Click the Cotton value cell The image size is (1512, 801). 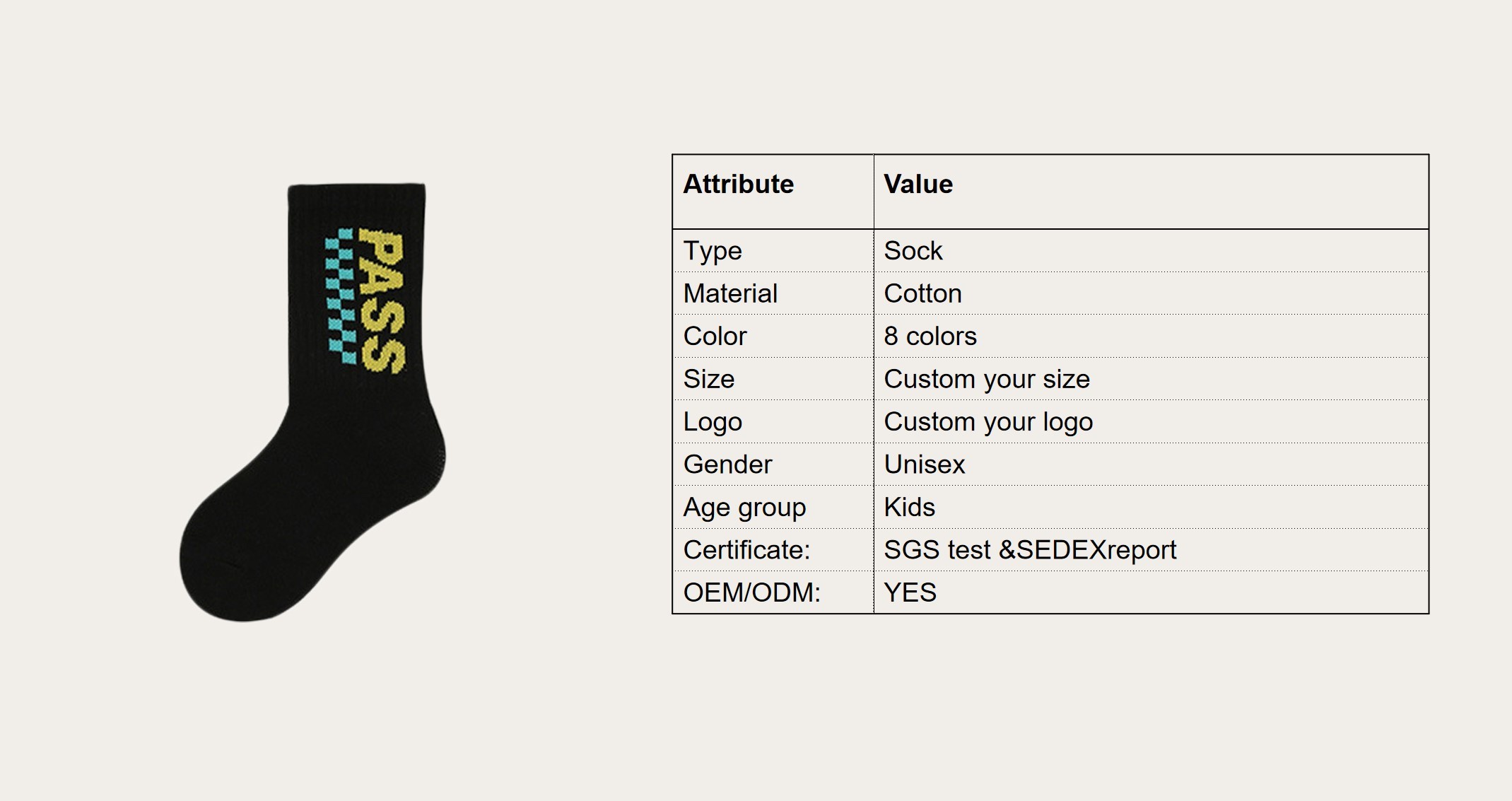click(1151, 293)
